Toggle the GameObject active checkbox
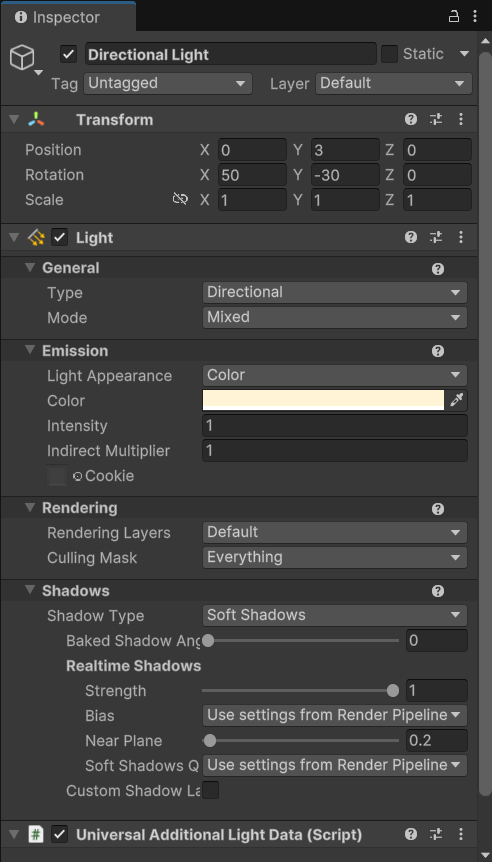 (x=68, y=54)
